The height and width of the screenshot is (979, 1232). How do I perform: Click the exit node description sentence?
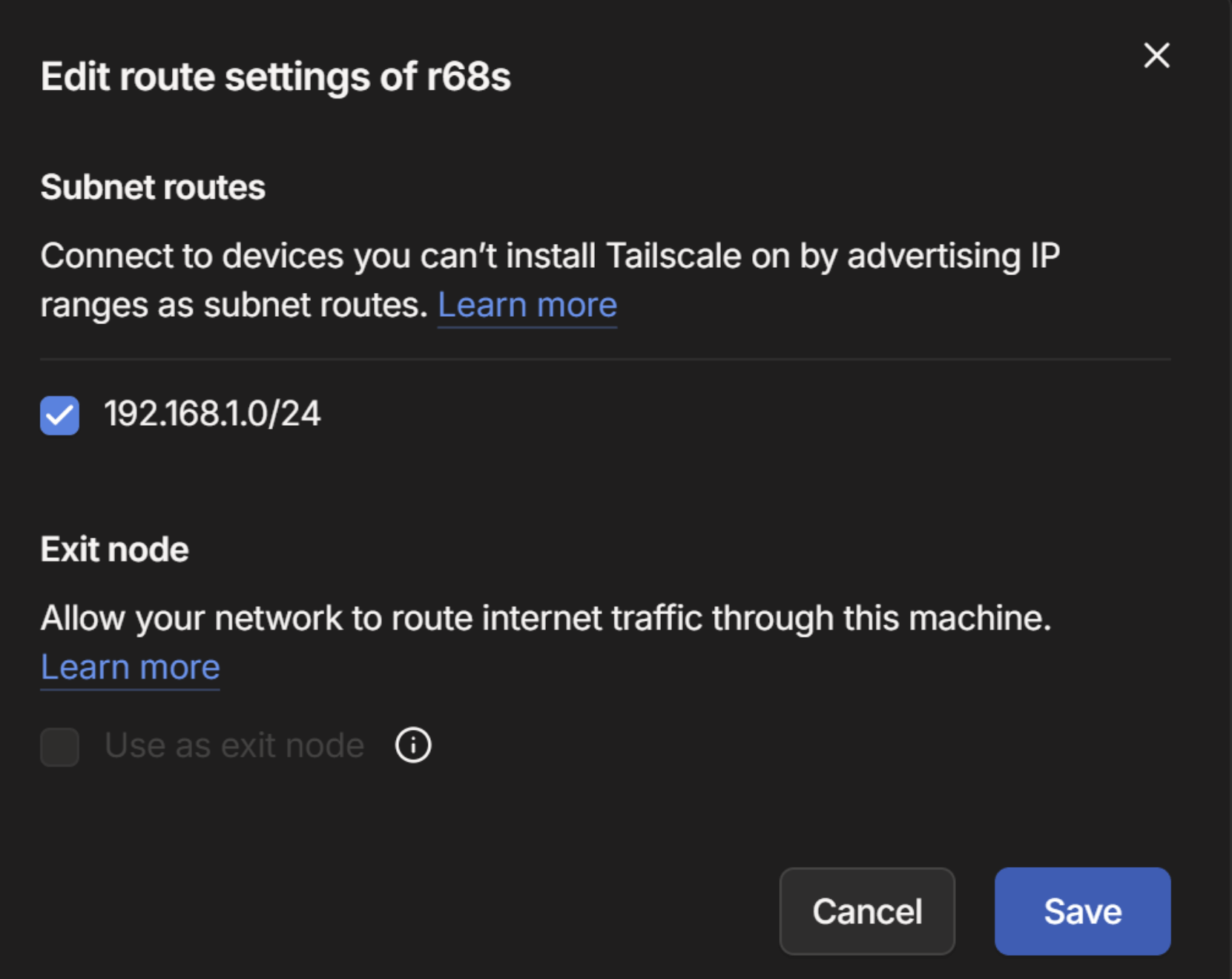tap(546, 618)
